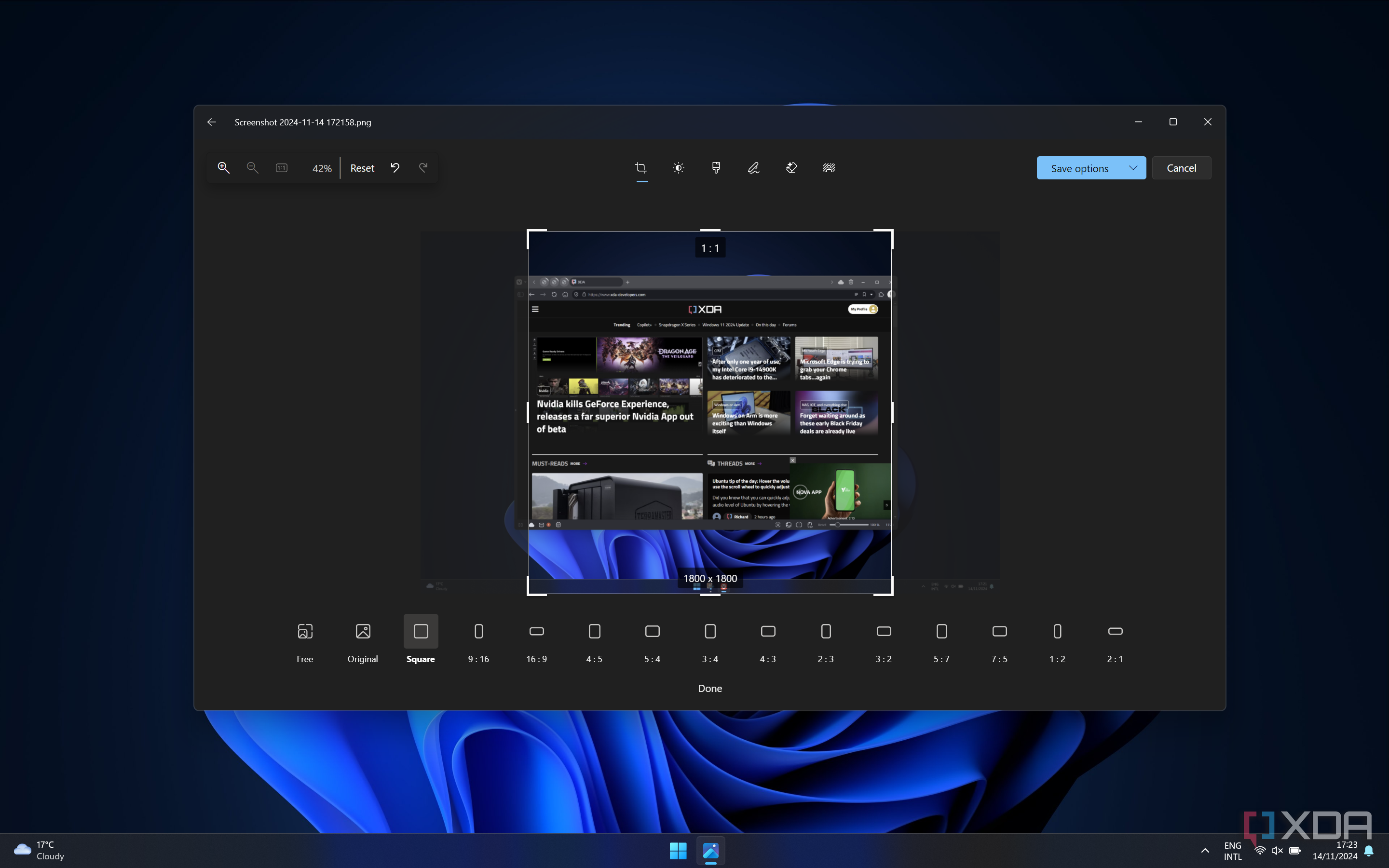1389x868 pixels.
Task: Click the Reset button
Action: point(362,168)
